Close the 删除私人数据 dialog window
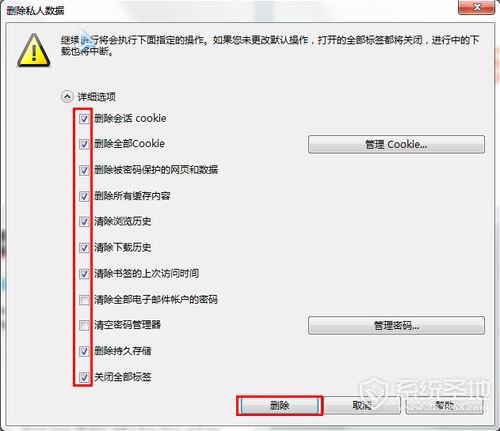Screen dimensions: 500x431 [x=477, y=7]
